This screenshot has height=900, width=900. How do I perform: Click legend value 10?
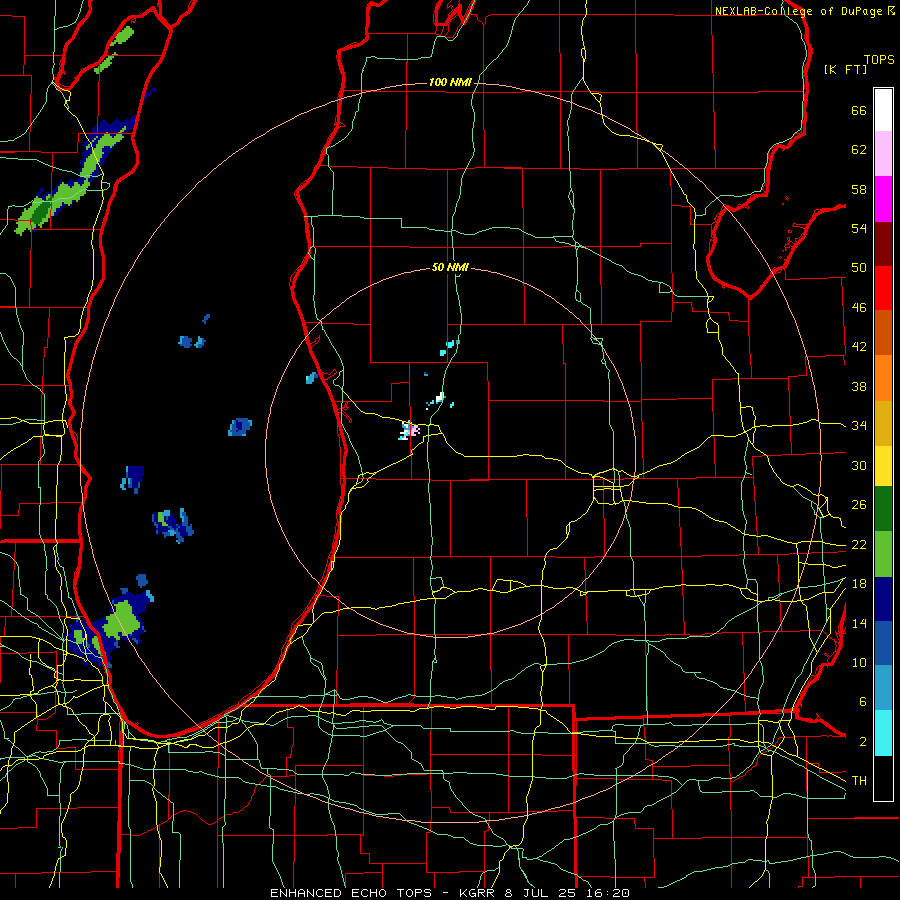859,662
